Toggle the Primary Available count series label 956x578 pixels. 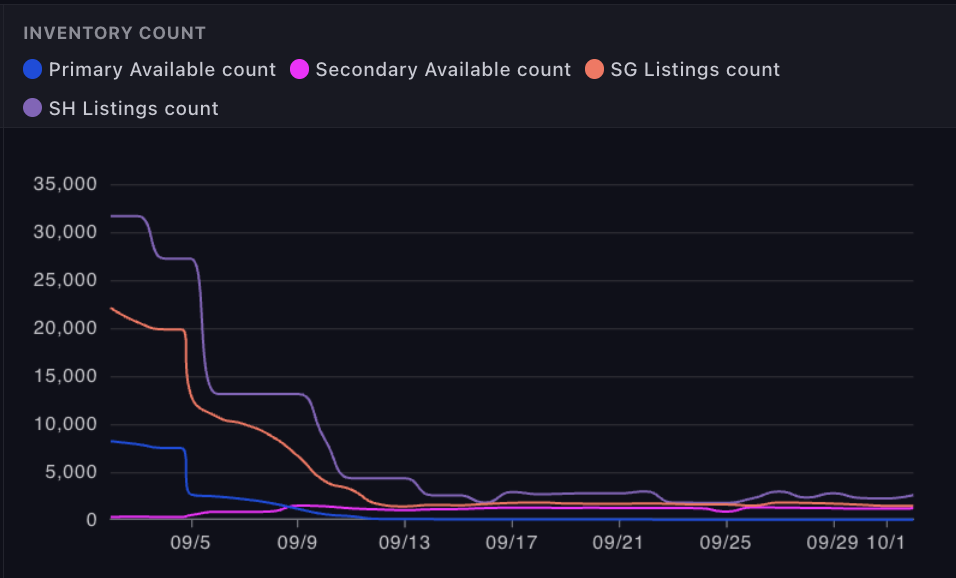pyautogui.click(x=162, y=70)
